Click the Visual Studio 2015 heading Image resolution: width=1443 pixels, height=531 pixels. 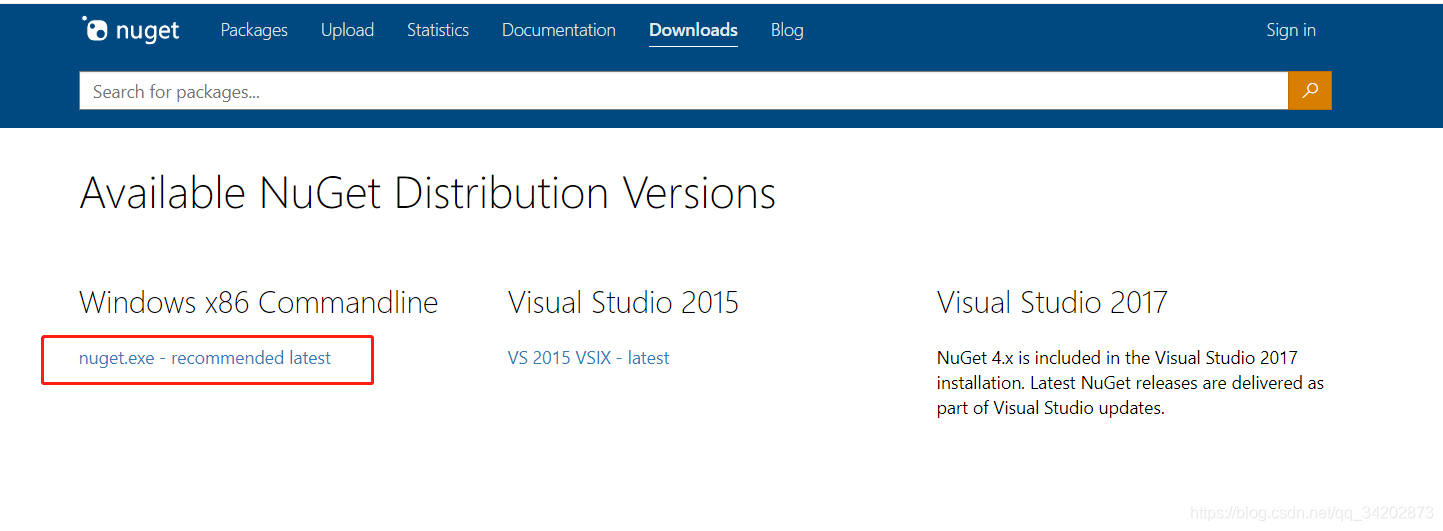[x=623, y=302]
